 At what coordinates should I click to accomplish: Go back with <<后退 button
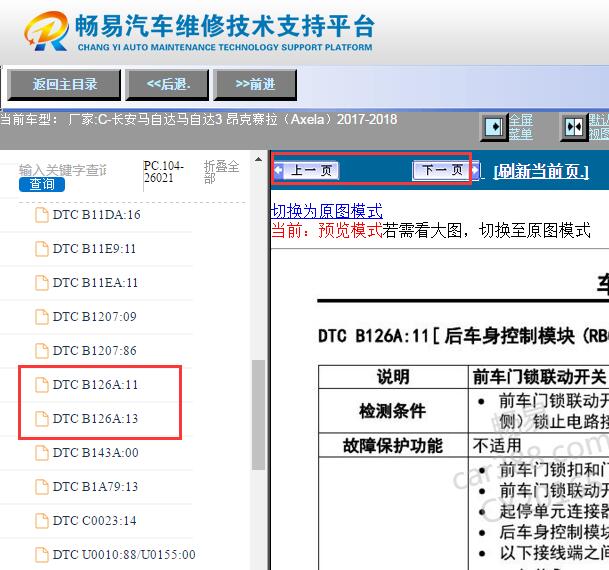[167, 84]
